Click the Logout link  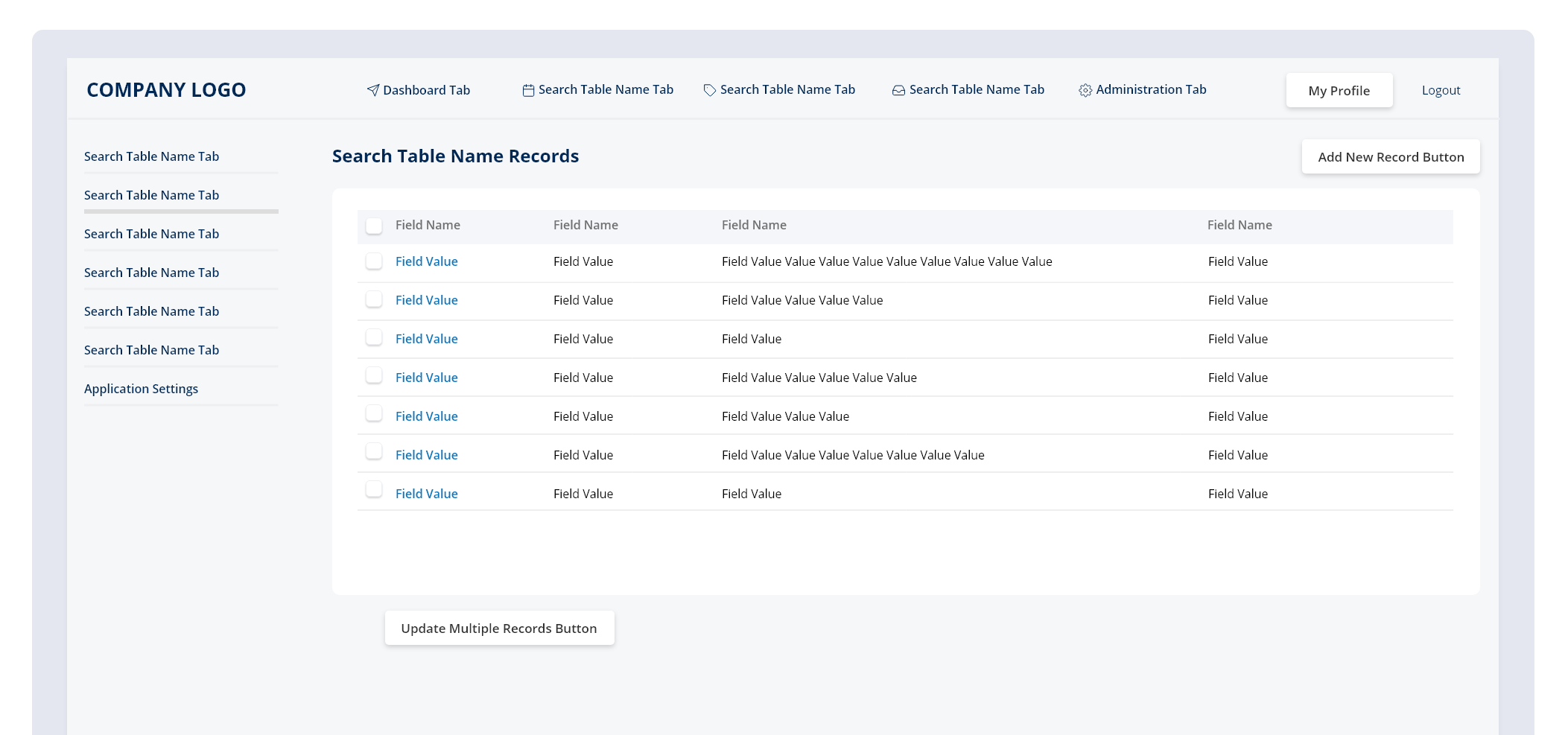1441,90
